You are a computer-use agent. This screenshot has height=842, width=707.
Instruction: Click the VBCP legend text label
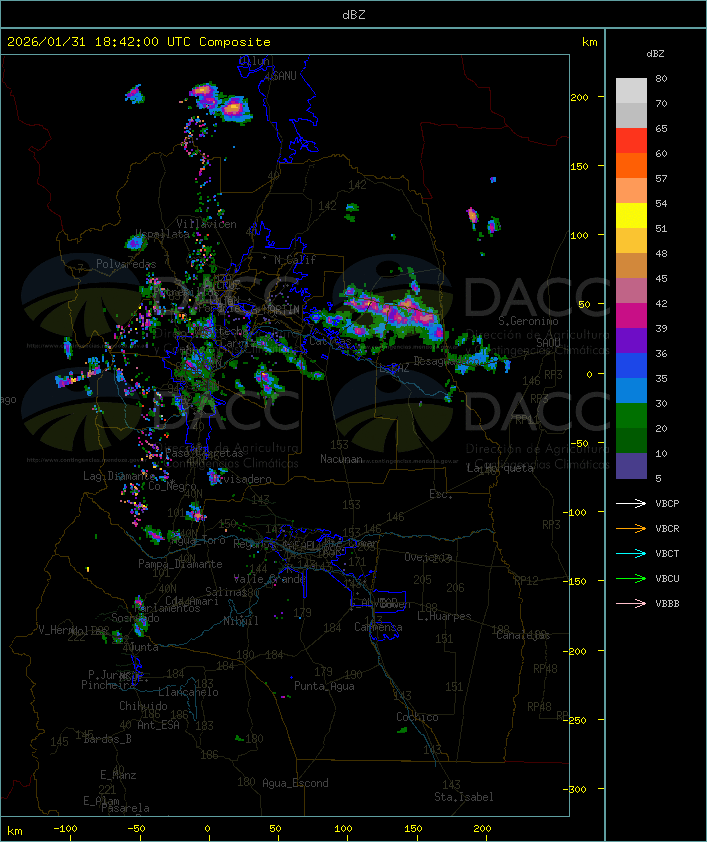coord(667,503)
